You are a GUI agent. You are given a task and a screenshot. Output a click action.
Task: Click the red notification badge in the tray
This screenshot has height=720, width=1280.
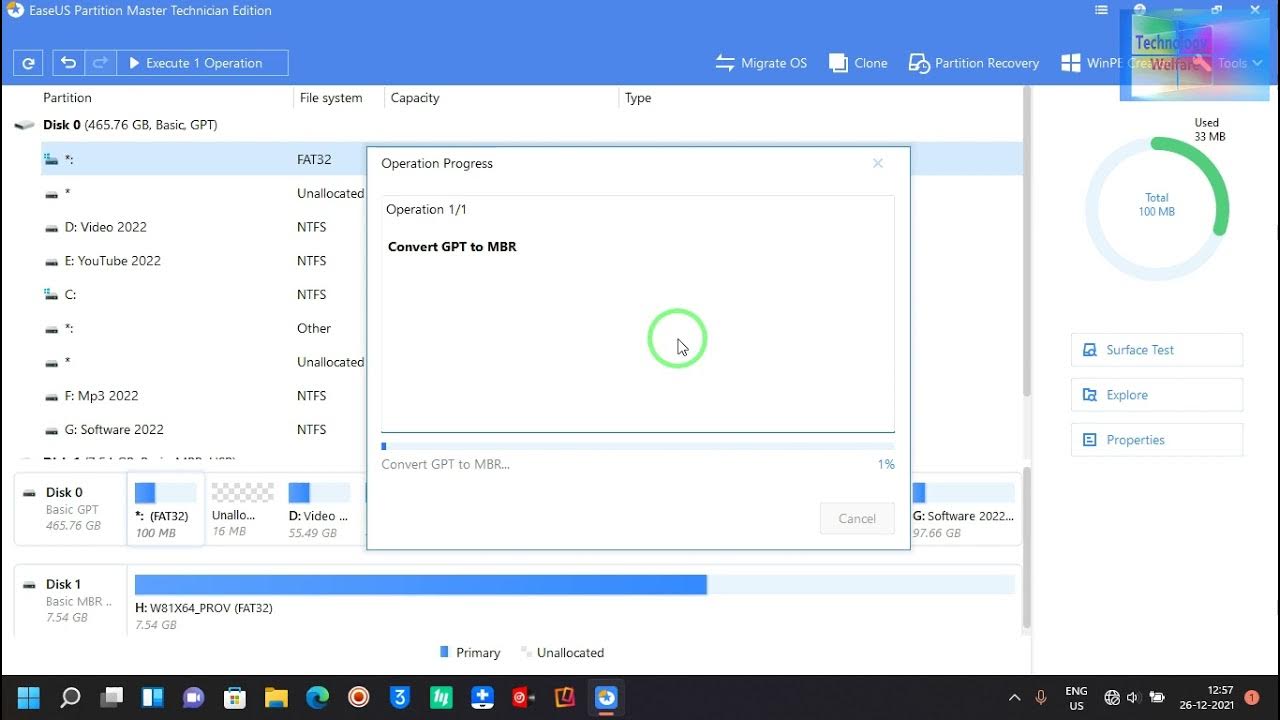click(x=1252, y=698)
